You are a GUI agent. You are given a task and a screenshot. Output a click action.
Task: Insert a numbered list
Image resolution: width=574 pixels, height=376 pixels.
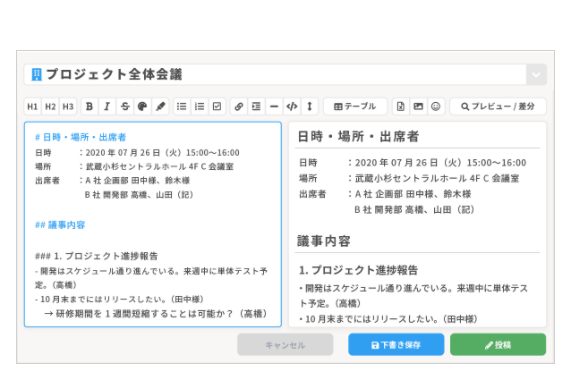pyautogui.click(x=200, y=107)
